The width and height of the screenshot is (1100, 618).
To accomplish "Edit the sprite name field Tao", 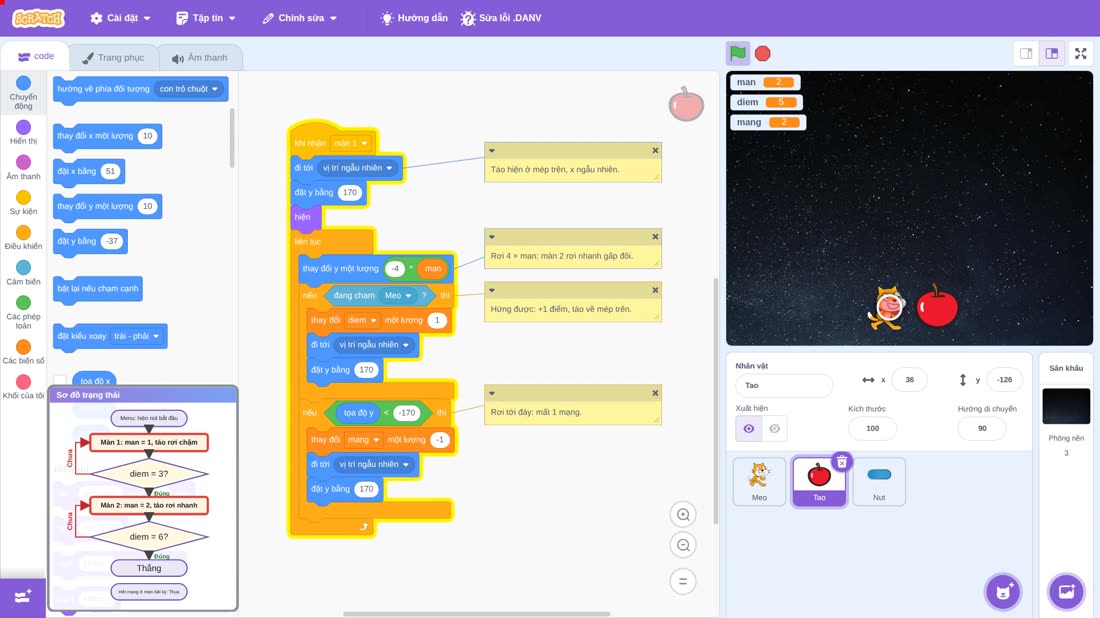I will [784, 385].
